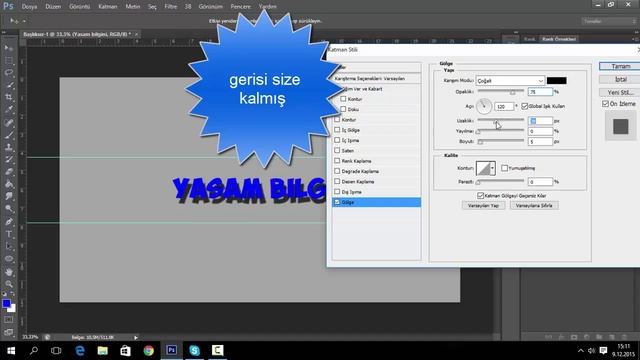Screen dimensions: 640x360
Task: Uncheck the Gölge style checkbox
Action: click(337, 202)
